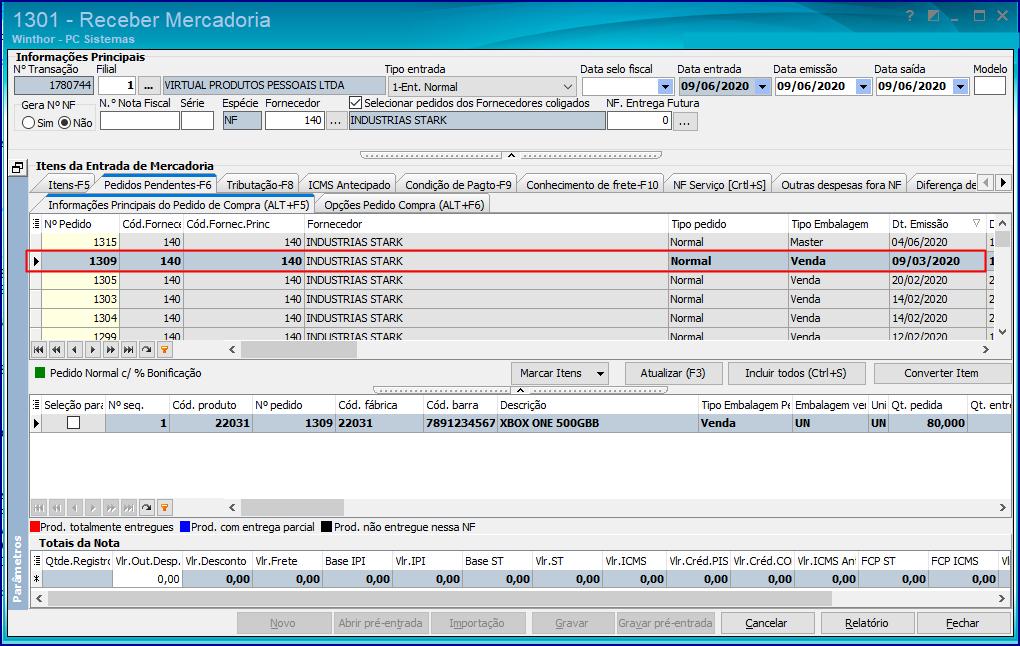Collapse the pending orders section chevron above items

(520, 390)
